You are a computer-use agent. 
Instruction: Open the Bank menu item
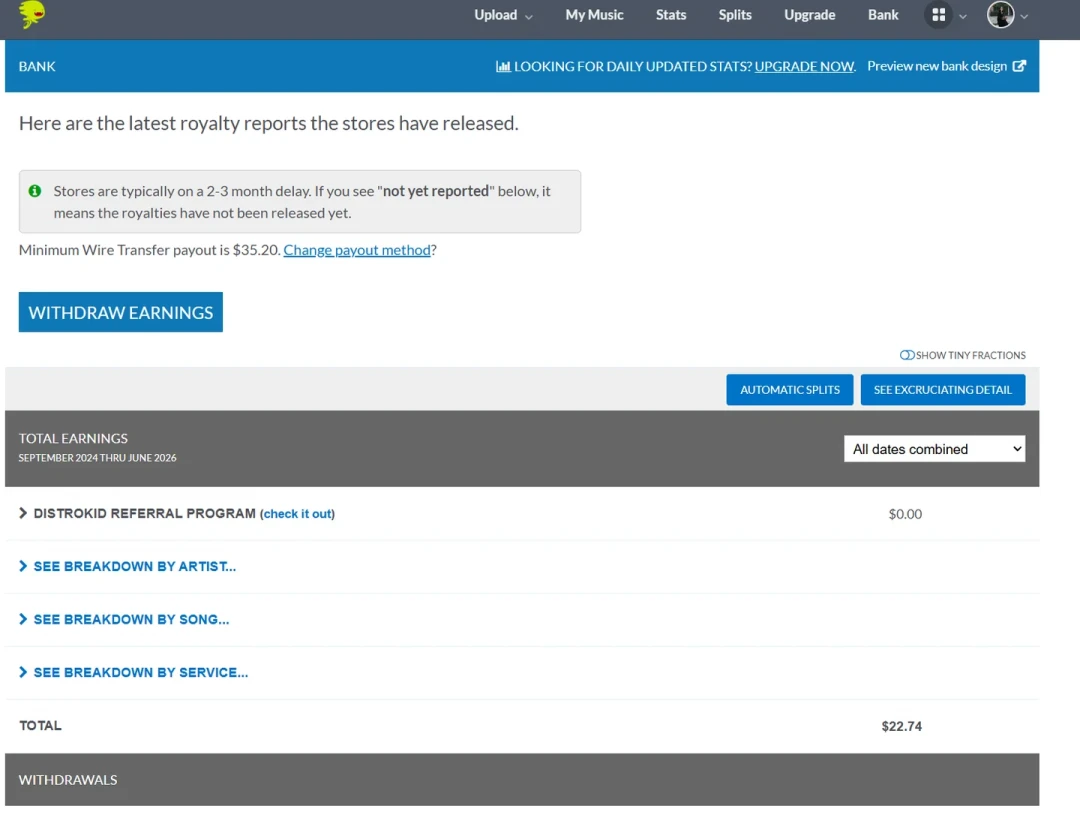click(883, 15)
